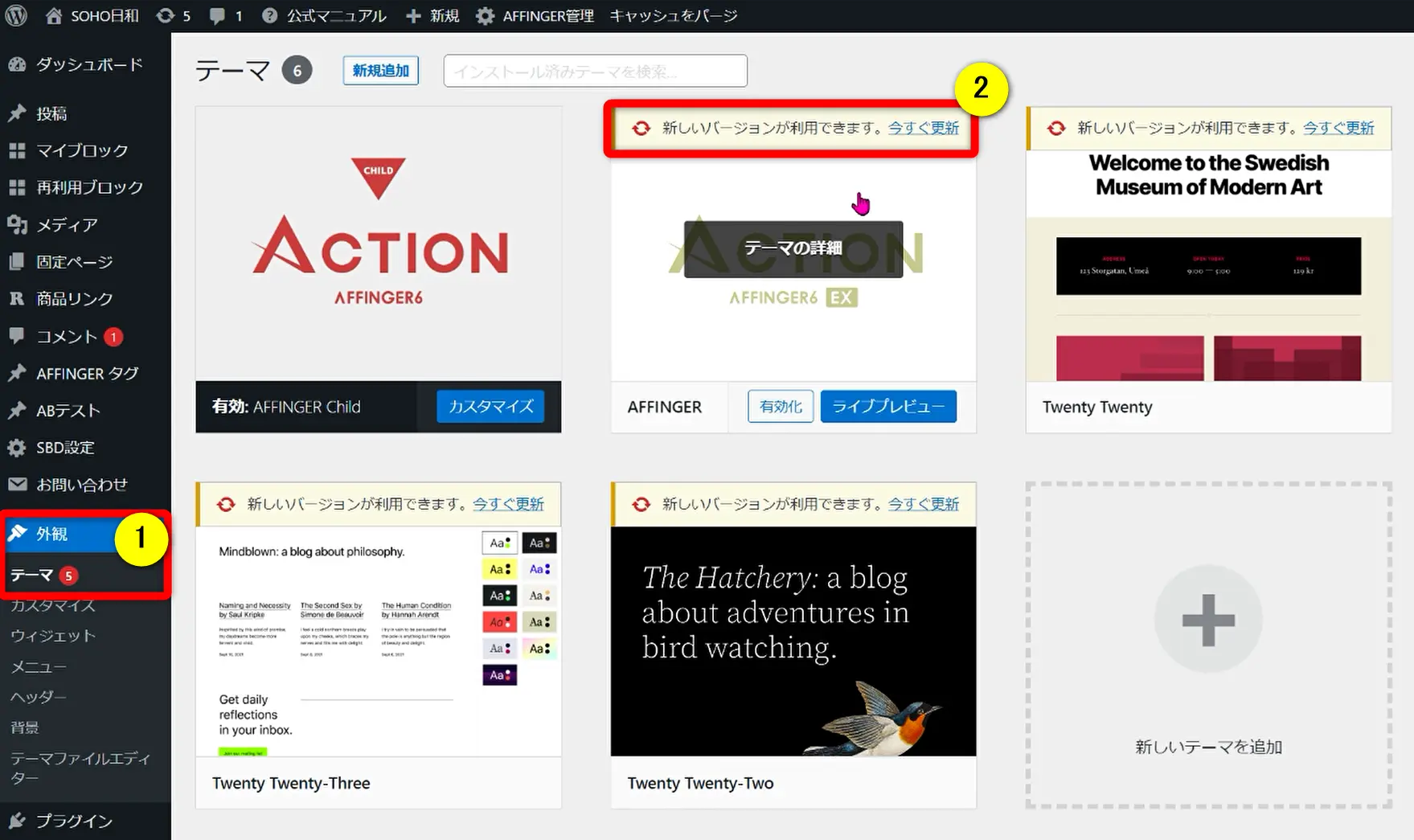Open the メディア sidebar menu
The width and height of the screenshot is (1414, 840).
67,225
